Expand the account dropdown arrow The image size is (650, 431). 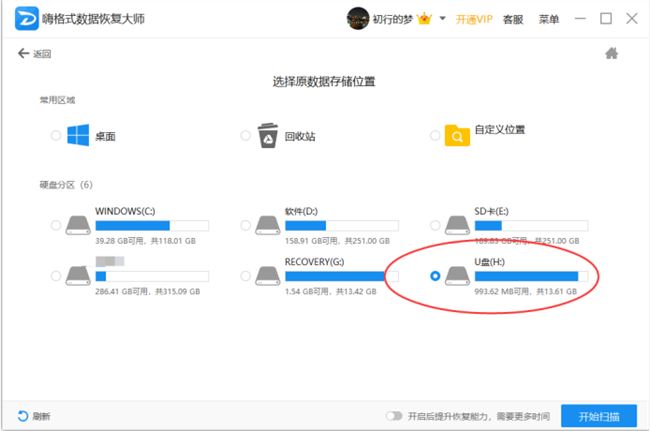tap(442, 19)
